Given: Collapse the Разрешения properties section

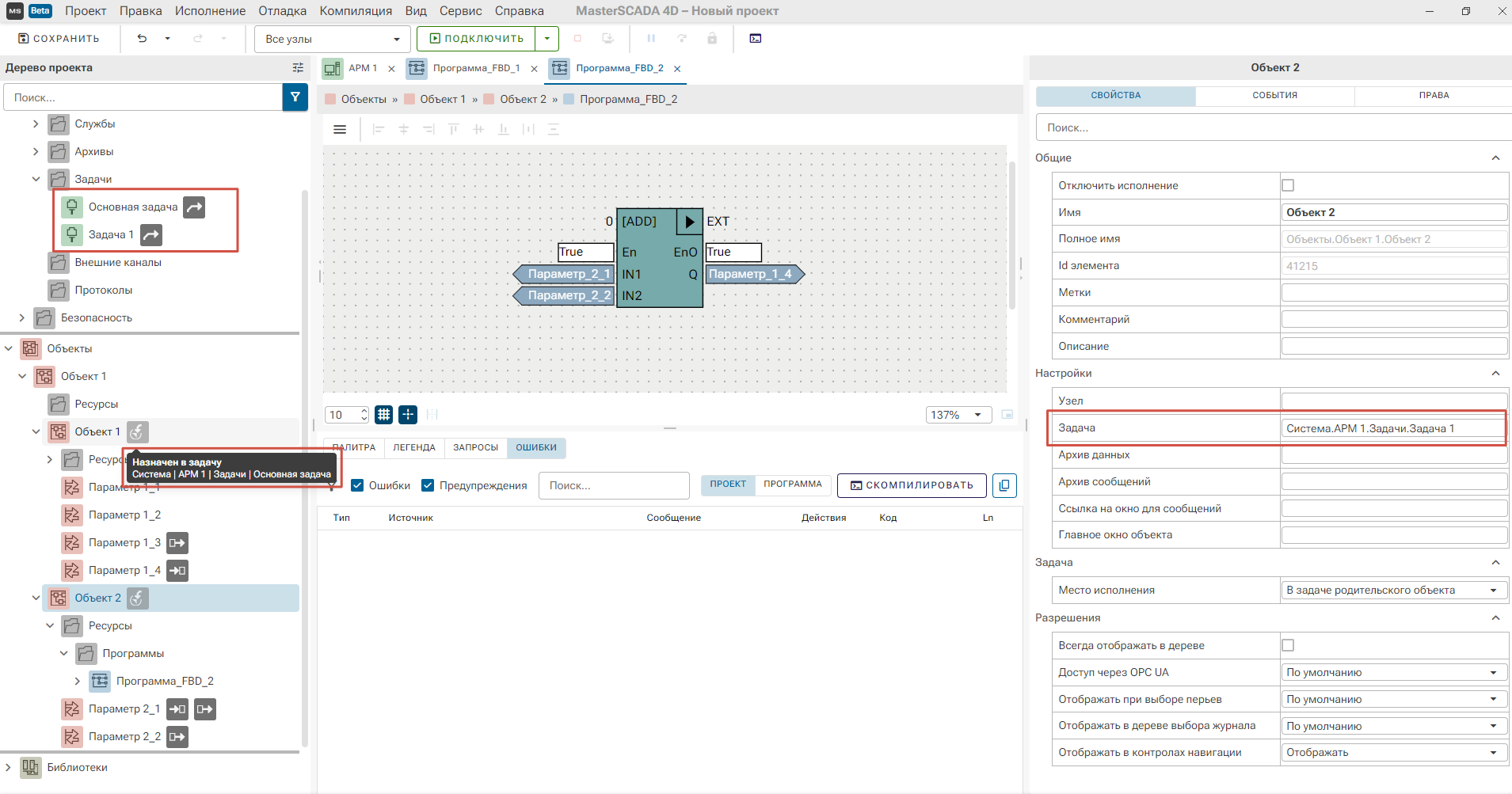Looking at the screenshot, I should pos(1495,618).
